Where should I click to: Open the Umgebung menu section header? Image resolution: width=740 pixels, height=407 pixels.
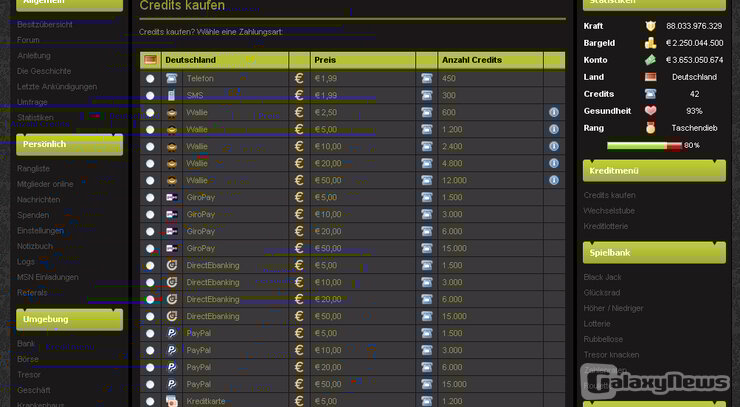[69, 320]
